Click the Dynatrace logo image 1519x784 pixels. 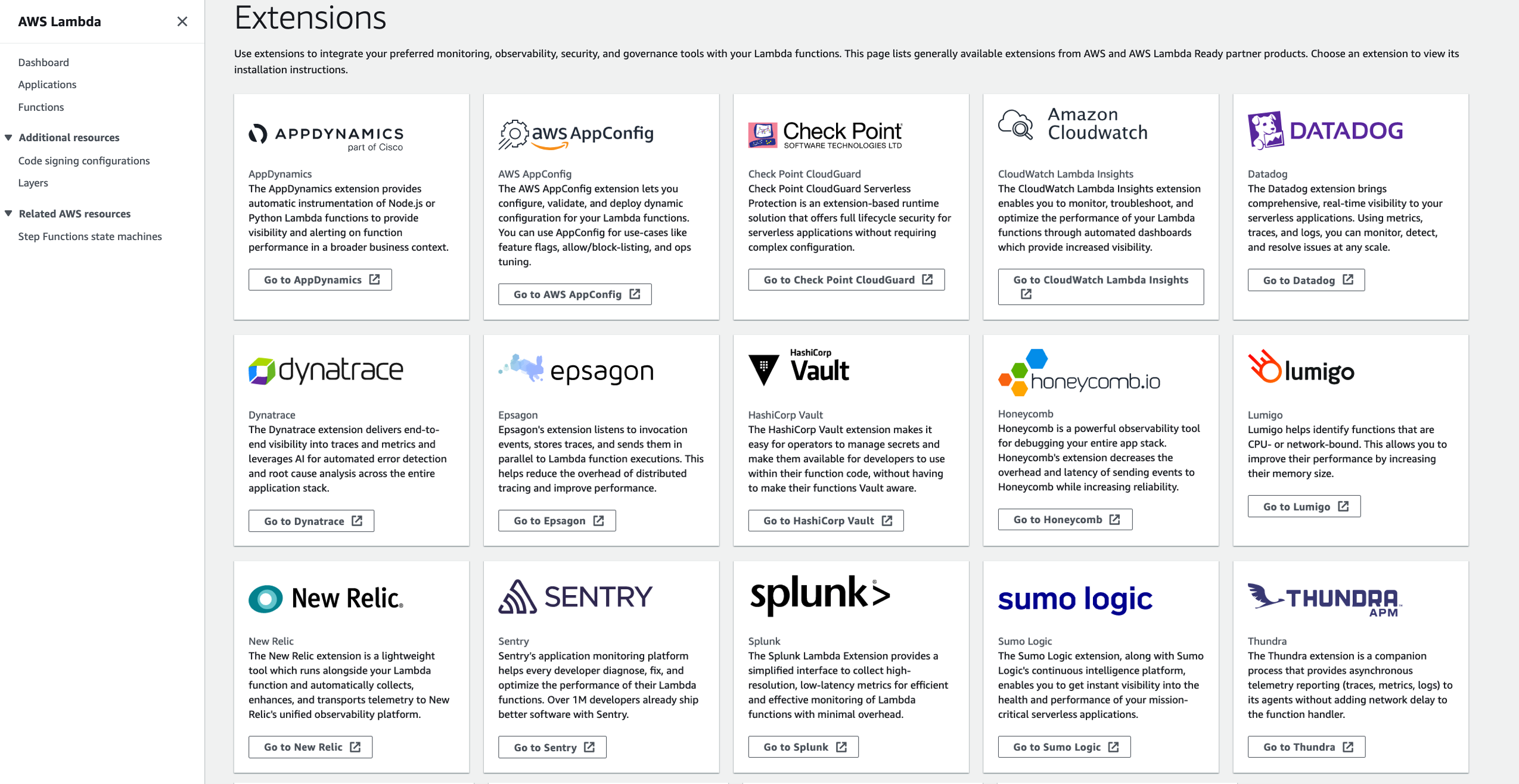[262, 371]
